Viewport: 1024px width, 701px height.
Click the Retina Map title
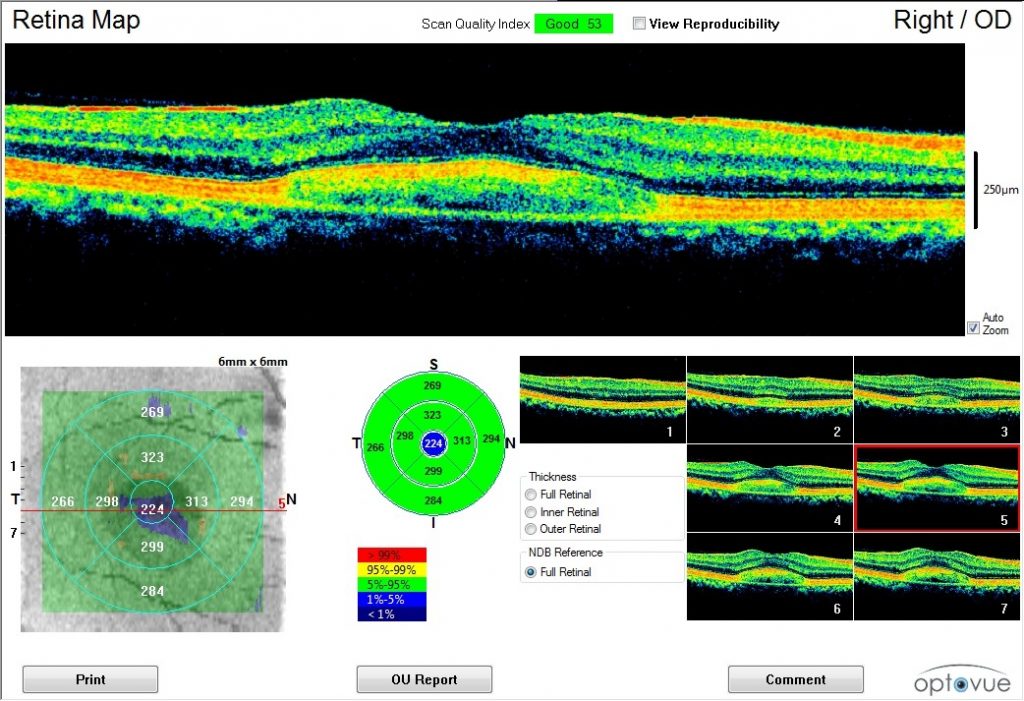(75, 19)
